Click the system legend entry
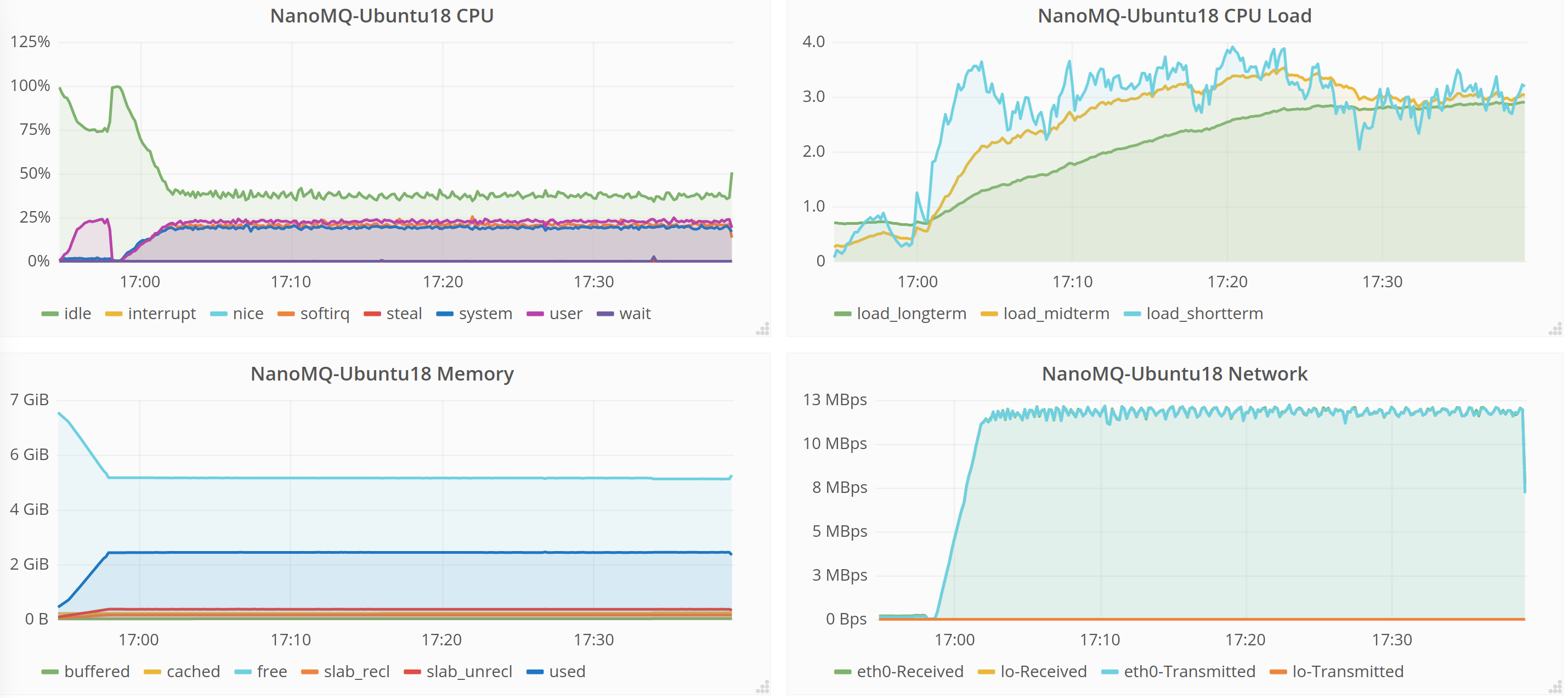This screenshot has height=698, width=1568. point(485,314)
